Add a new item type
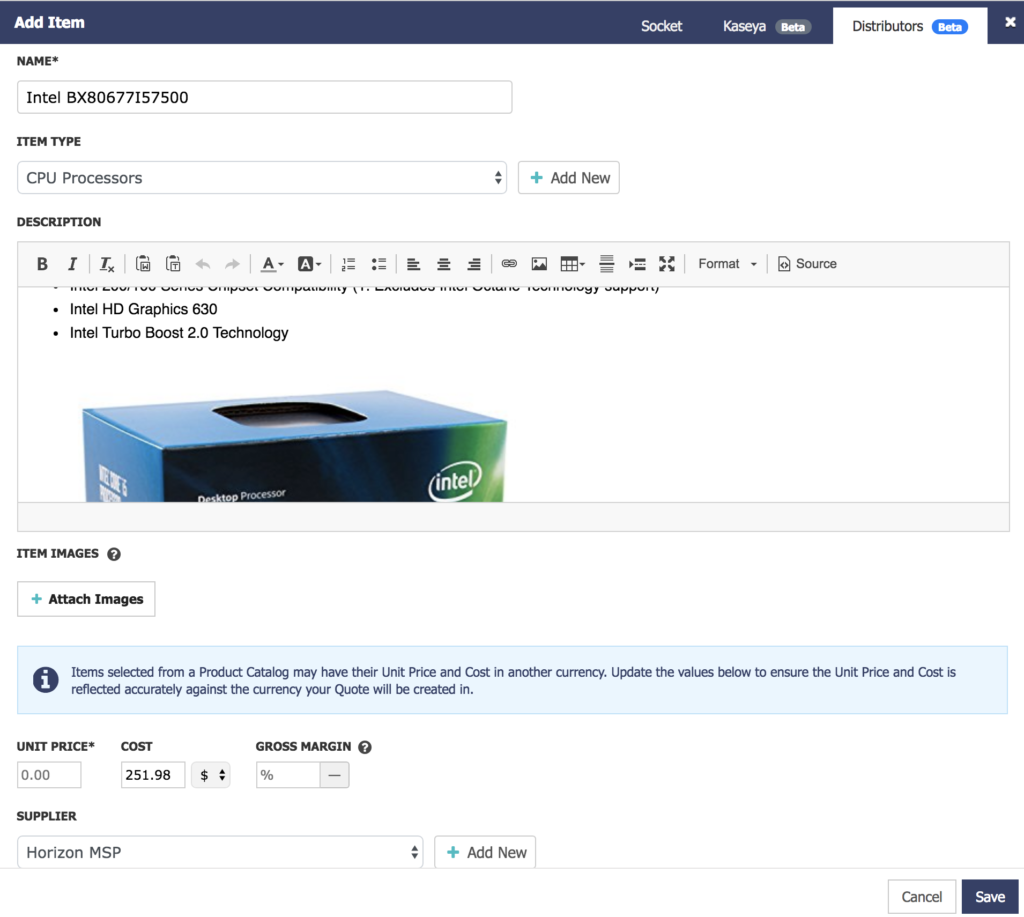This screenshot has width=1024, height=917. coord(569,178)
